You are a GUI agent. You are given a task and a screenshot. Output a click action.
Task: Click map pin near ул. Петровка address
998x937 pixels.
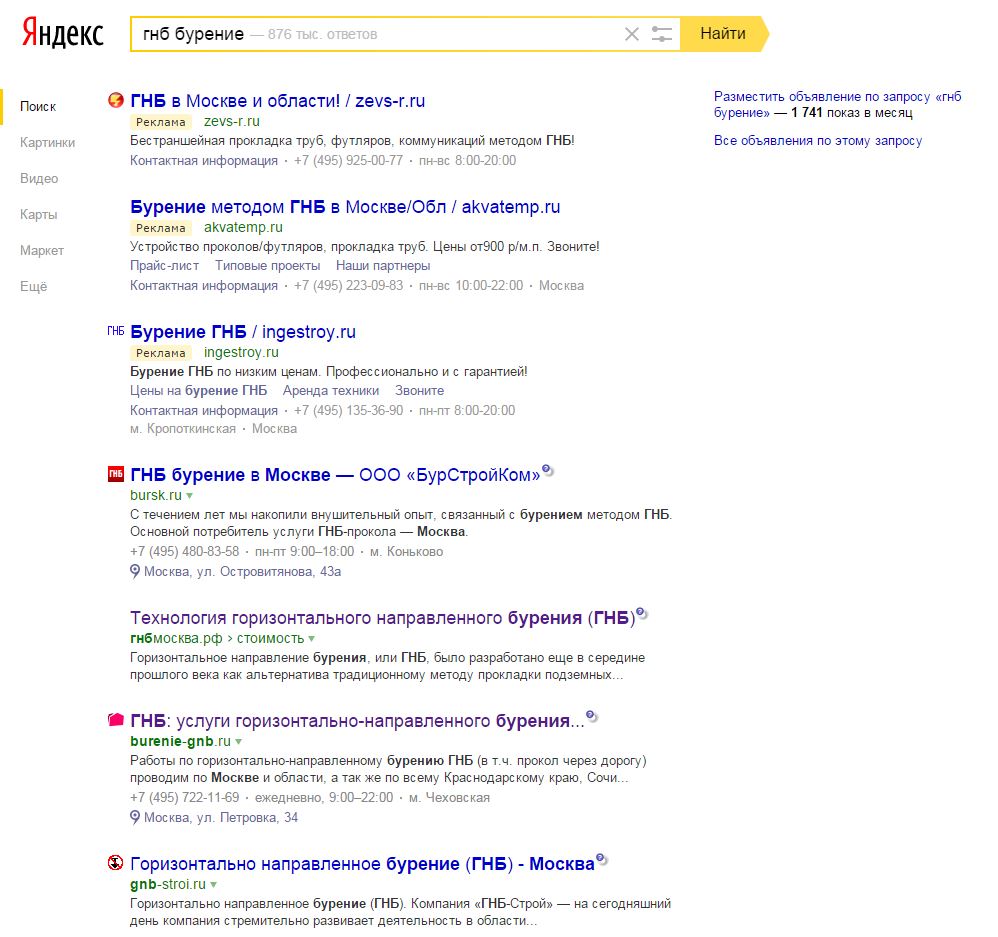click(x=134, y=817)
